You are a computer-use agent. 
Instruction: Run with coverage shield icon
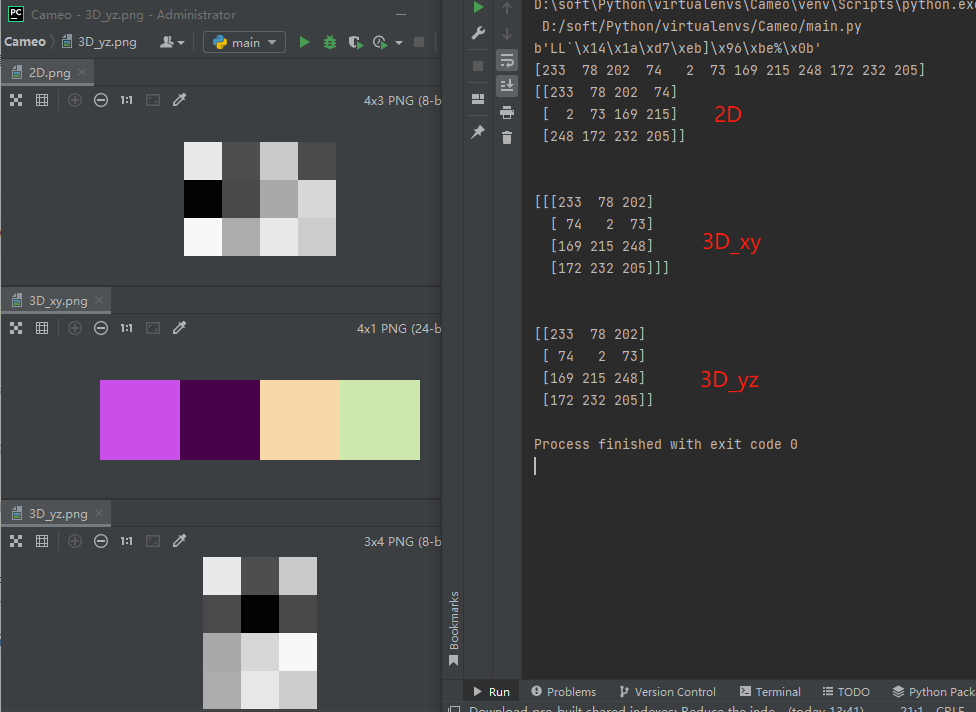pyautogui.click(x=355, y=42)
